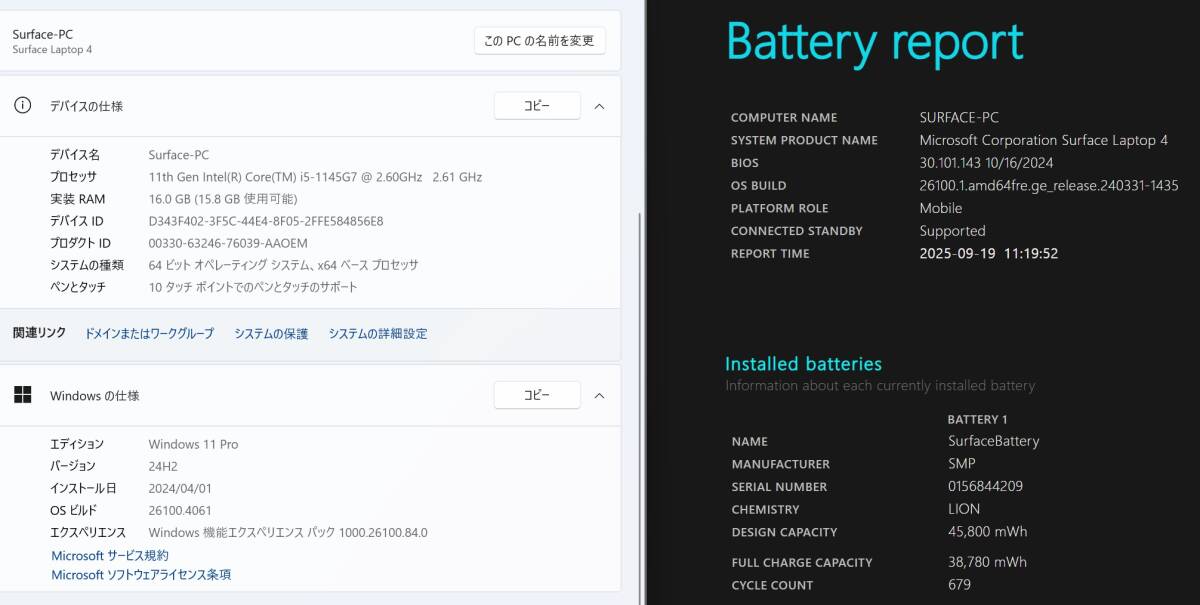Select the デバイス ID value D343F402 text
The image size is (1200, 605).
(x=266, y=221)
